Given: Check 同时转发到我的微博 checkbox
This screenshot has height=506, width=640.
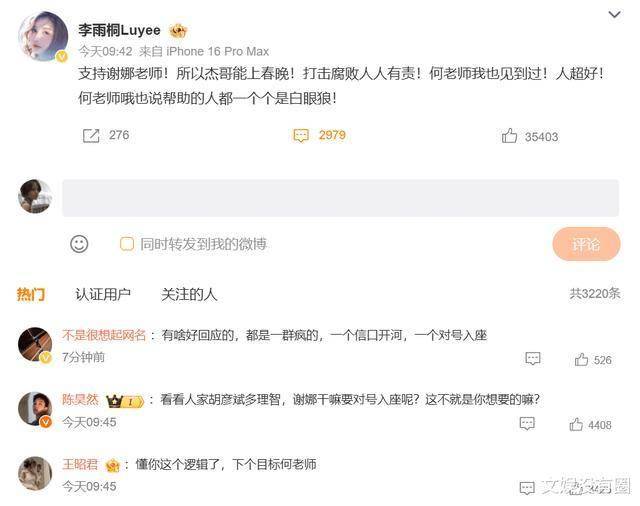Looking at the screenshot, I should point(127,244).
